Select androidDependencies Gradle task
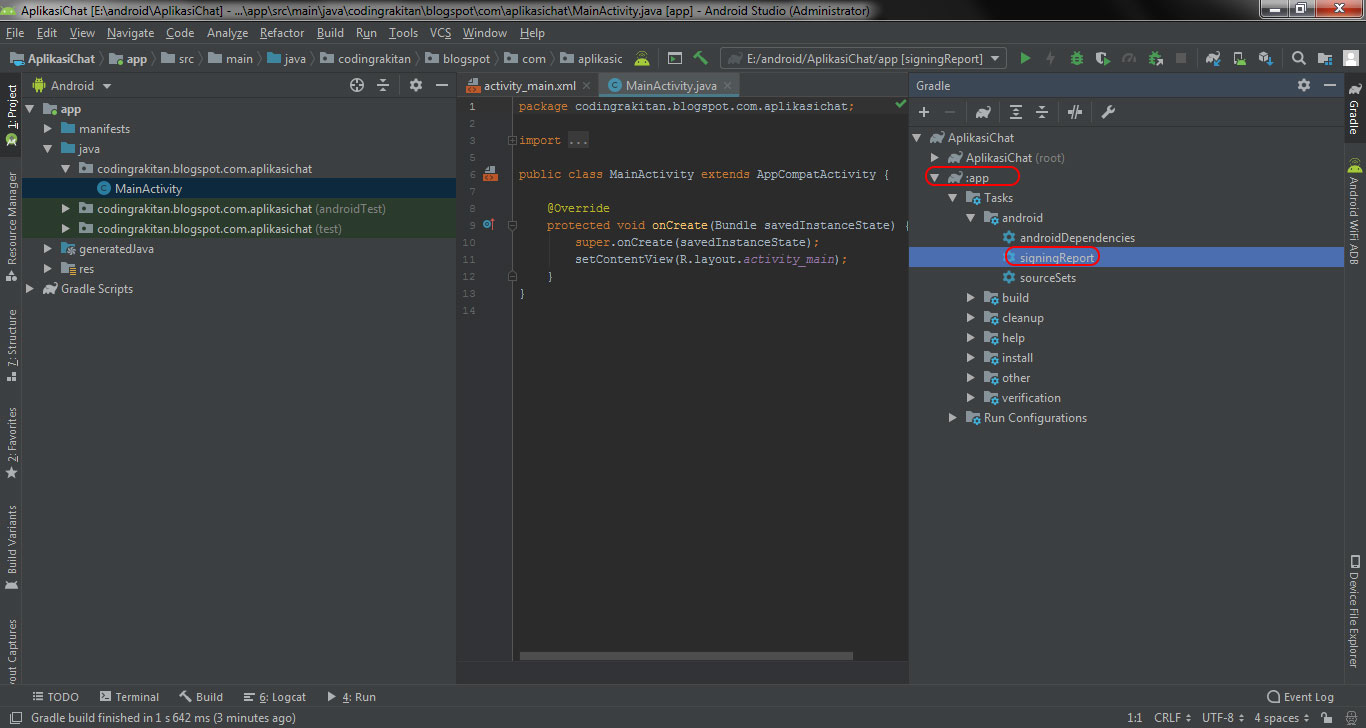This screenshot has height=728, width=1366. tap(1077, 238)
